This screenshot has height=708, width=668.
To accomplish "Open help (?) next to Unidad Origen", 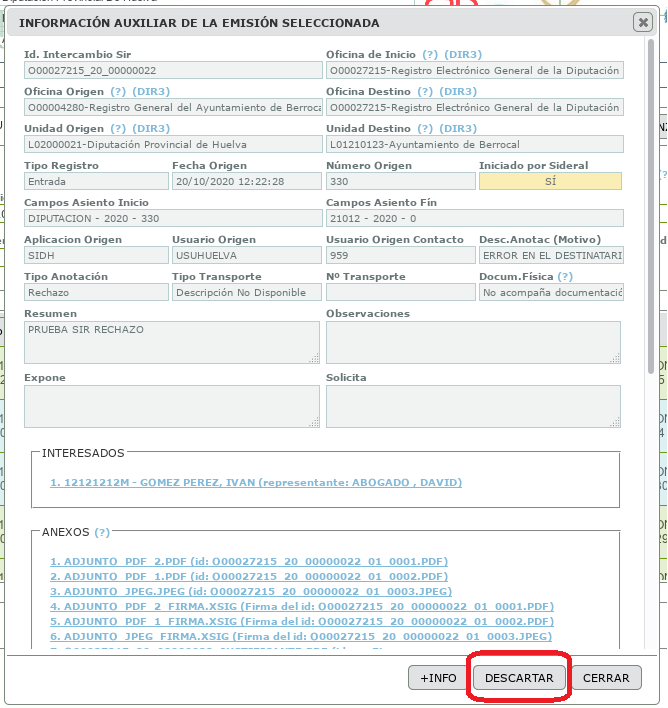I will tap(118, 129).
